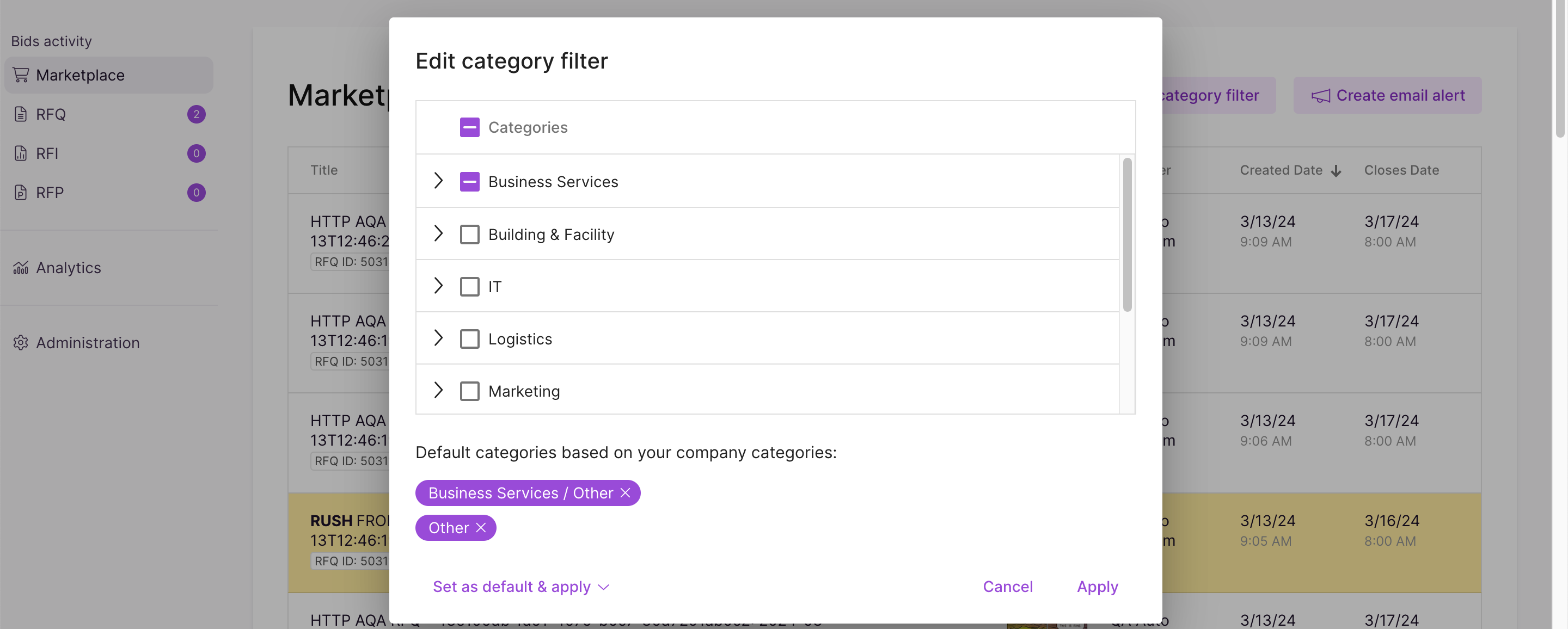The width and height of the screenshot is (1568, 629).
Task: Click the Logistics label
Action: (520, 339)
